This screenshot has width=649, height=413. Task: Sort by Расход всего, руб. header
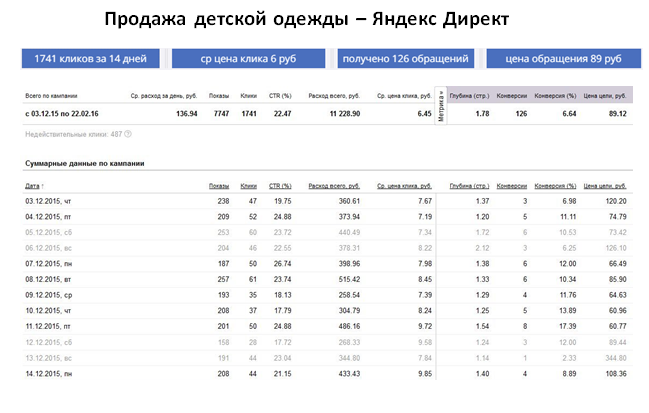(x=334, y=186)
